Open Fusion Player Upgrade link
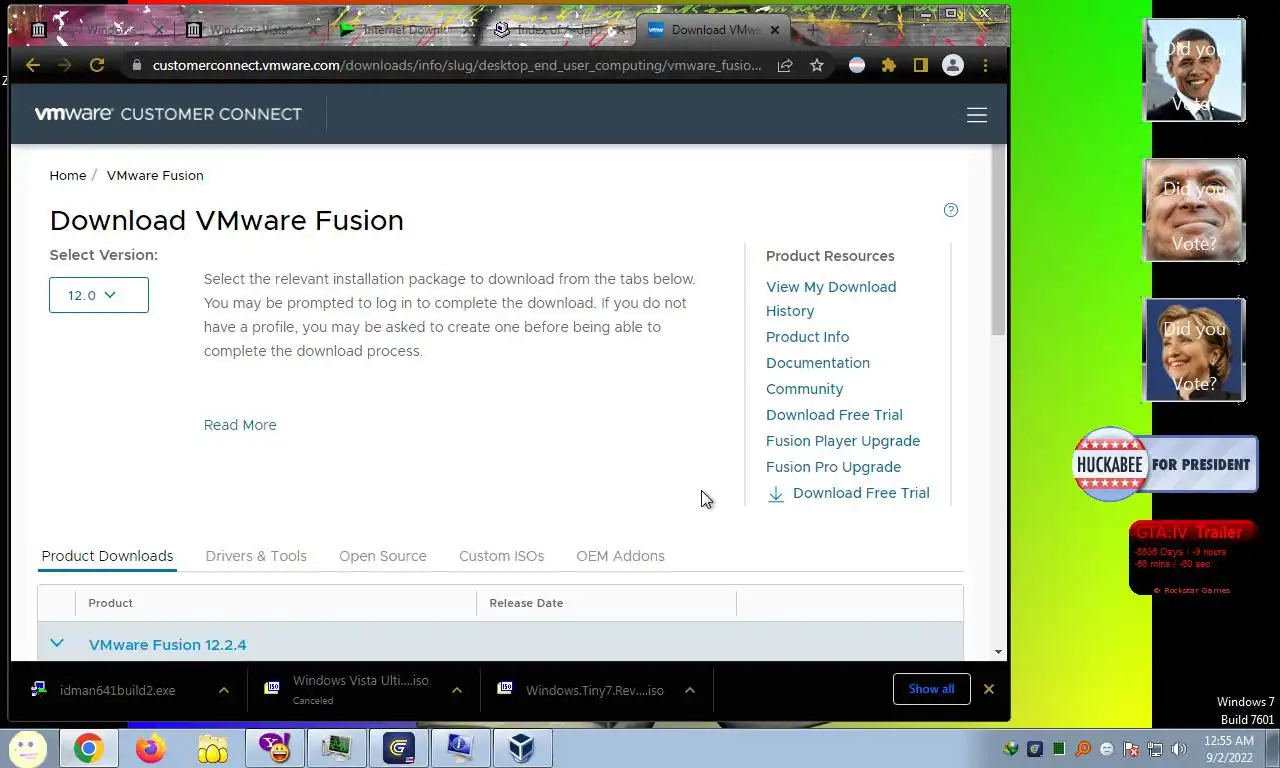Viewport: 1280px width, 768px height. click(x=843, y=441)
